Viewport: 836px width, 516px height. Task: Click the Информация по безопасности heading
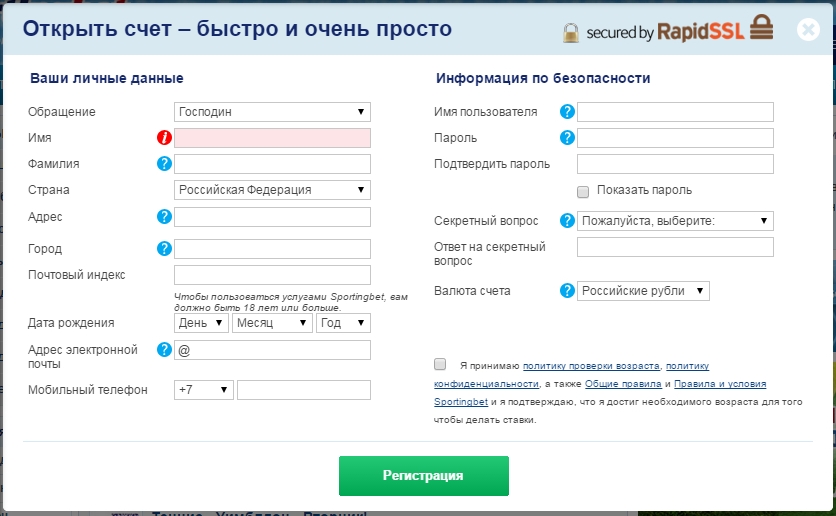point(543,78)
